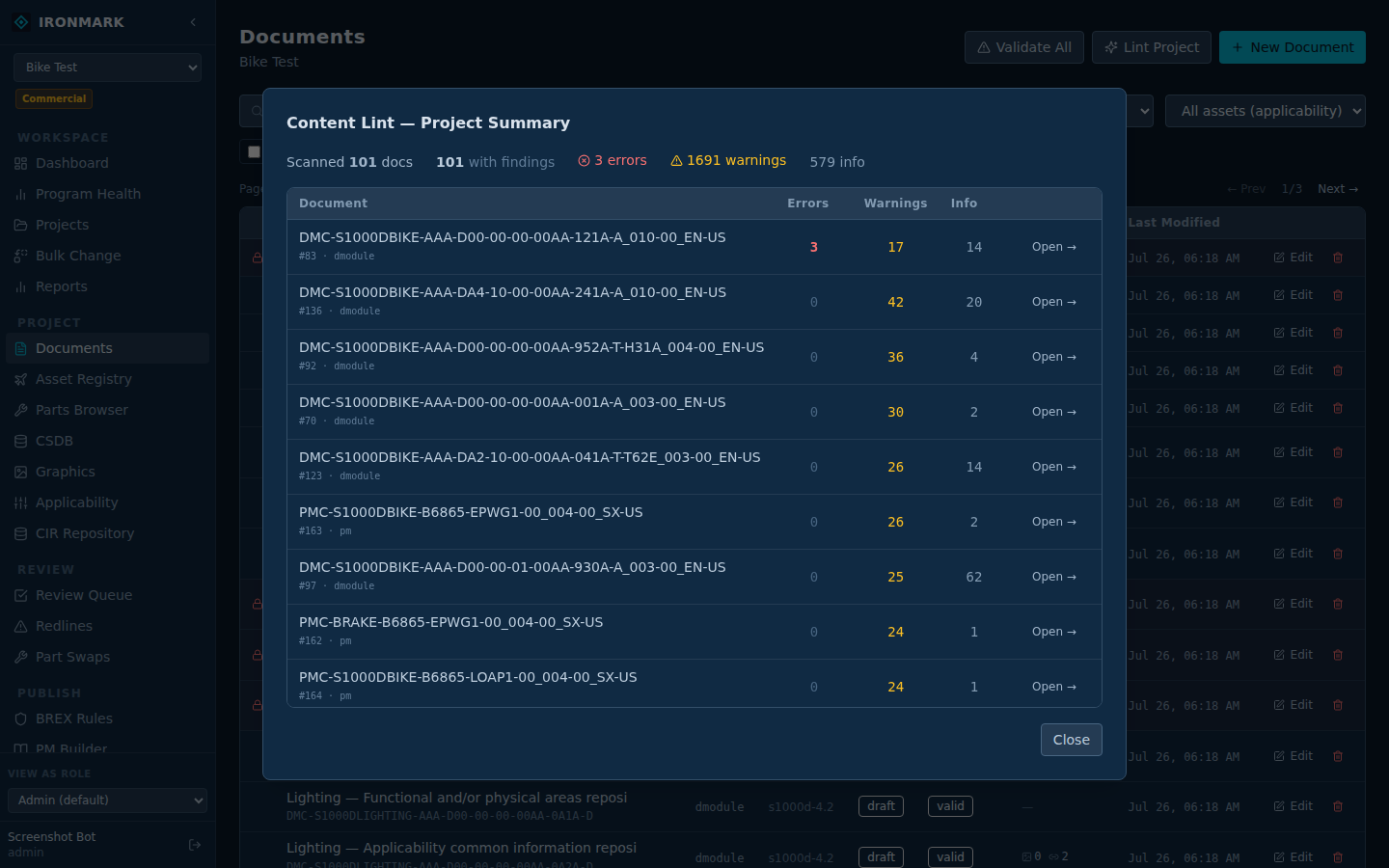Open lint results for document #70
1389x868 pixels.
1053,412
